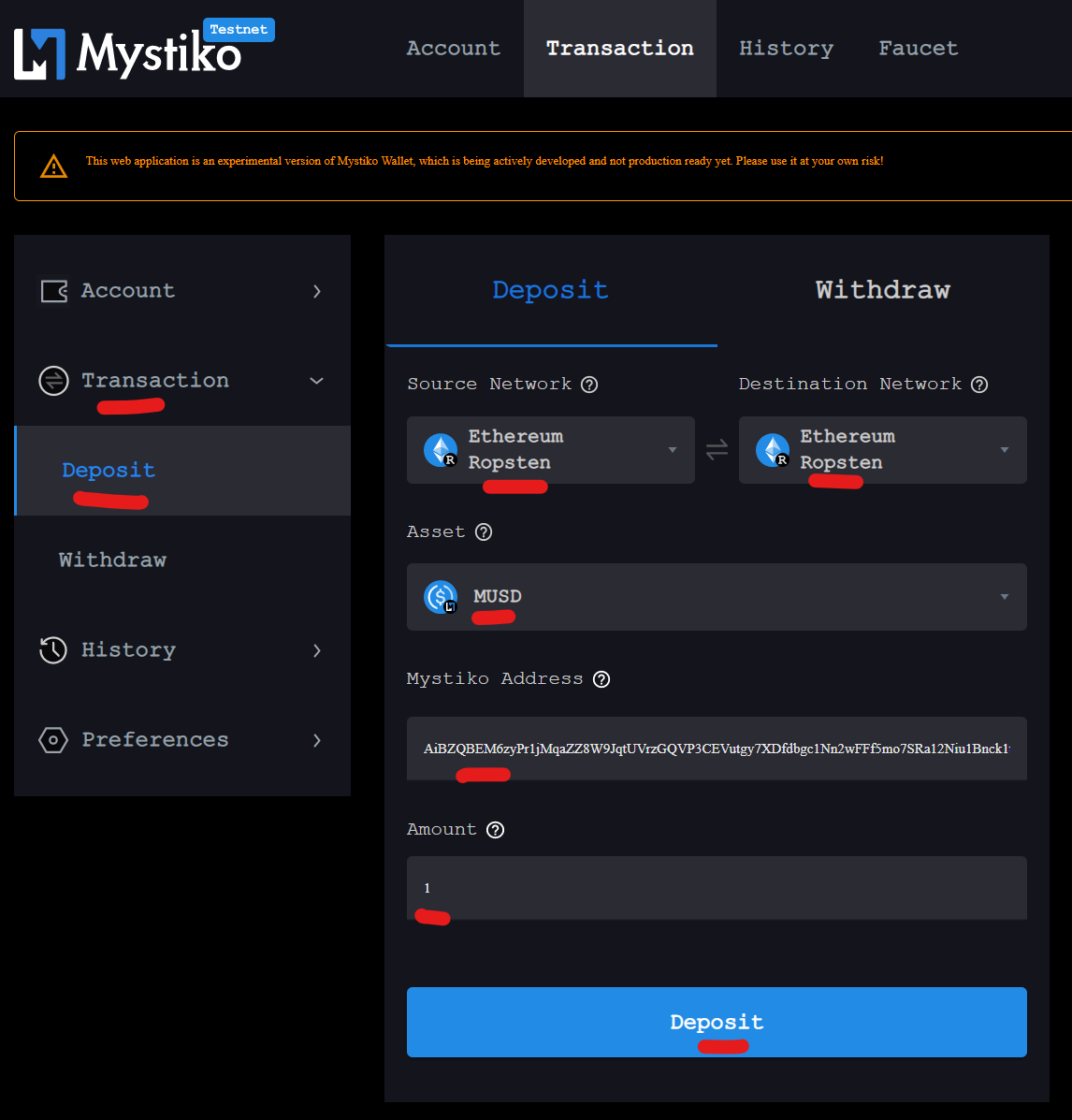Expand the sidebar Account chevron
Screen dimensions: 1072x1120
coord(317,291)
